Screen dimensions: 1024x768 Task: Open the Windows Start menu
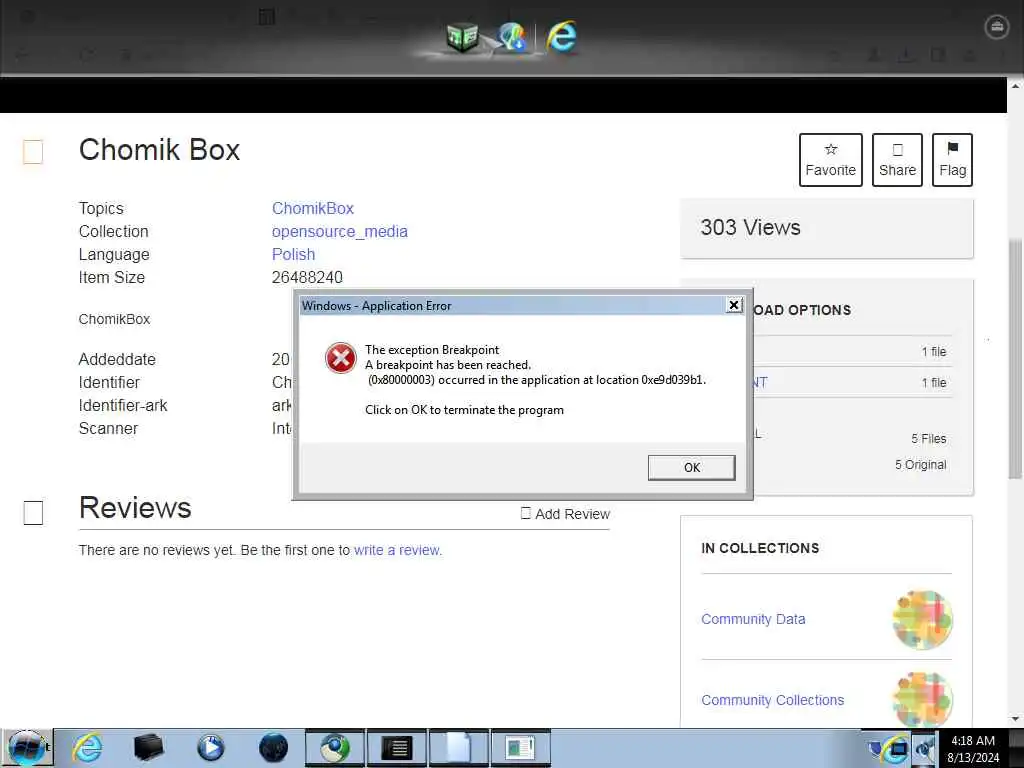click(27, 748)
